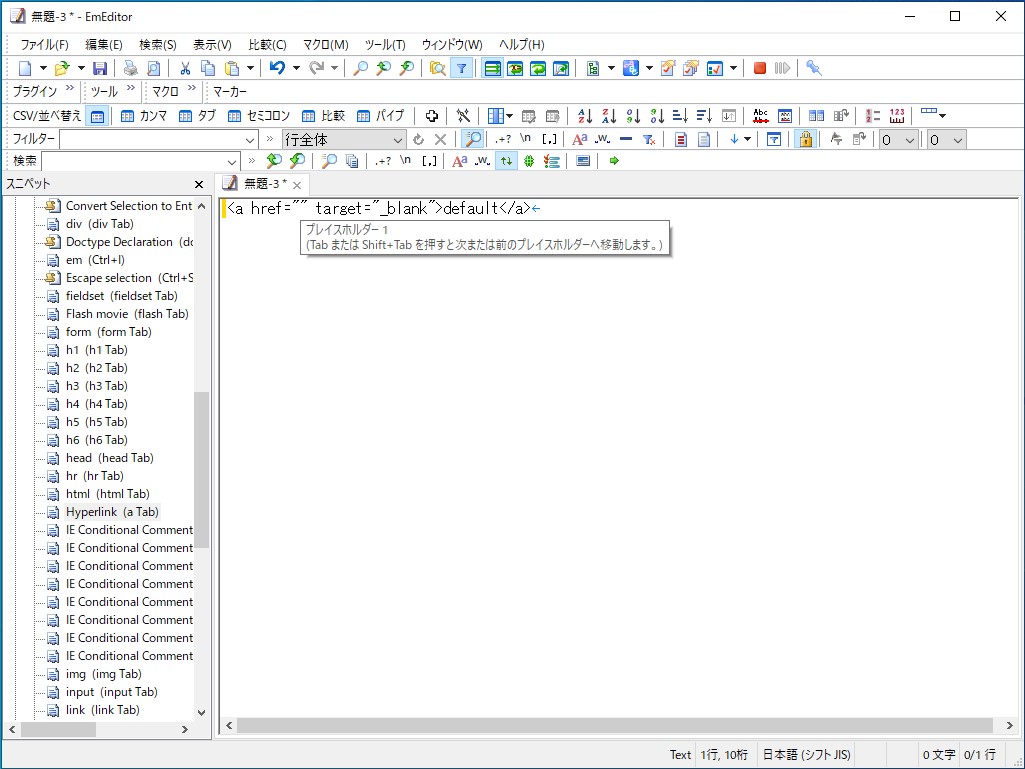Click the Undo arrow icon
Viewport: 1025px width, 769px height.
[x=277, y=68]
